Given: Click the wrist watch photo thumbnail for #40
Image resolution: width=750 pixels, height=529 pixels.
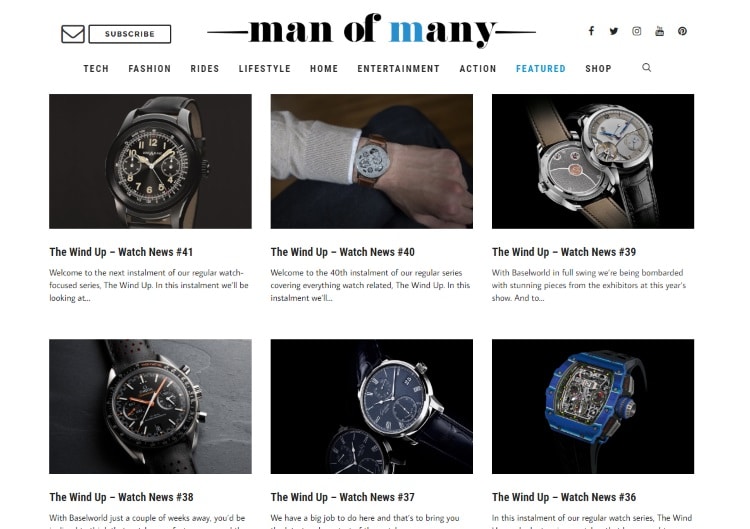Looking at the screenshot, I should pos(372,161).
